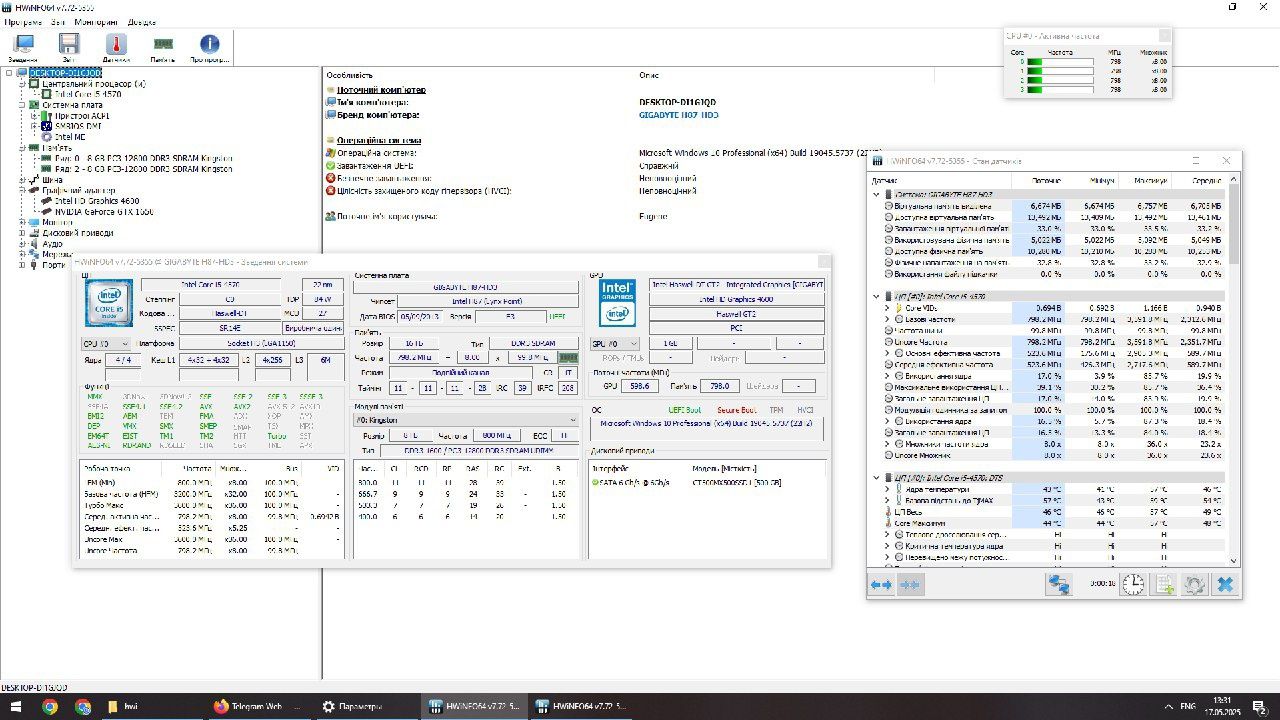Viewport: 1280px width, 720px height.
Task: Click the Core VIDs lightning icon in sensor list
Action: click(899, 308)
